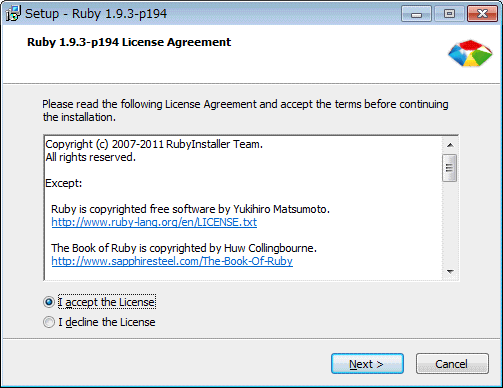Click the Next > button
Image resolution: width=503 pixels, height=388 pixels.
click(x=367, y=364)
